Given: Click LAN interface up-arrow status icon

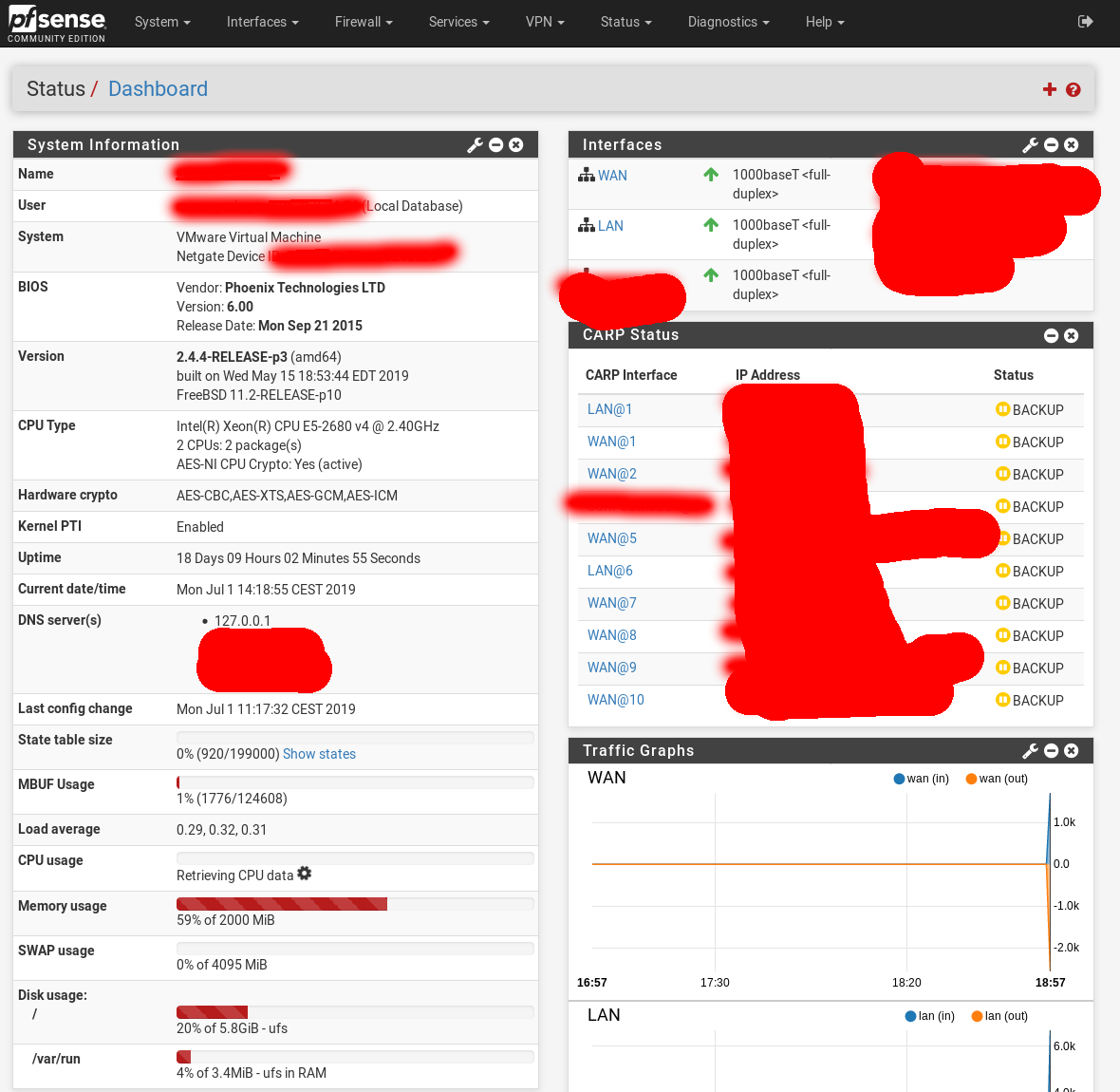Looking at the screenshot, I should [x=711, y=224].
